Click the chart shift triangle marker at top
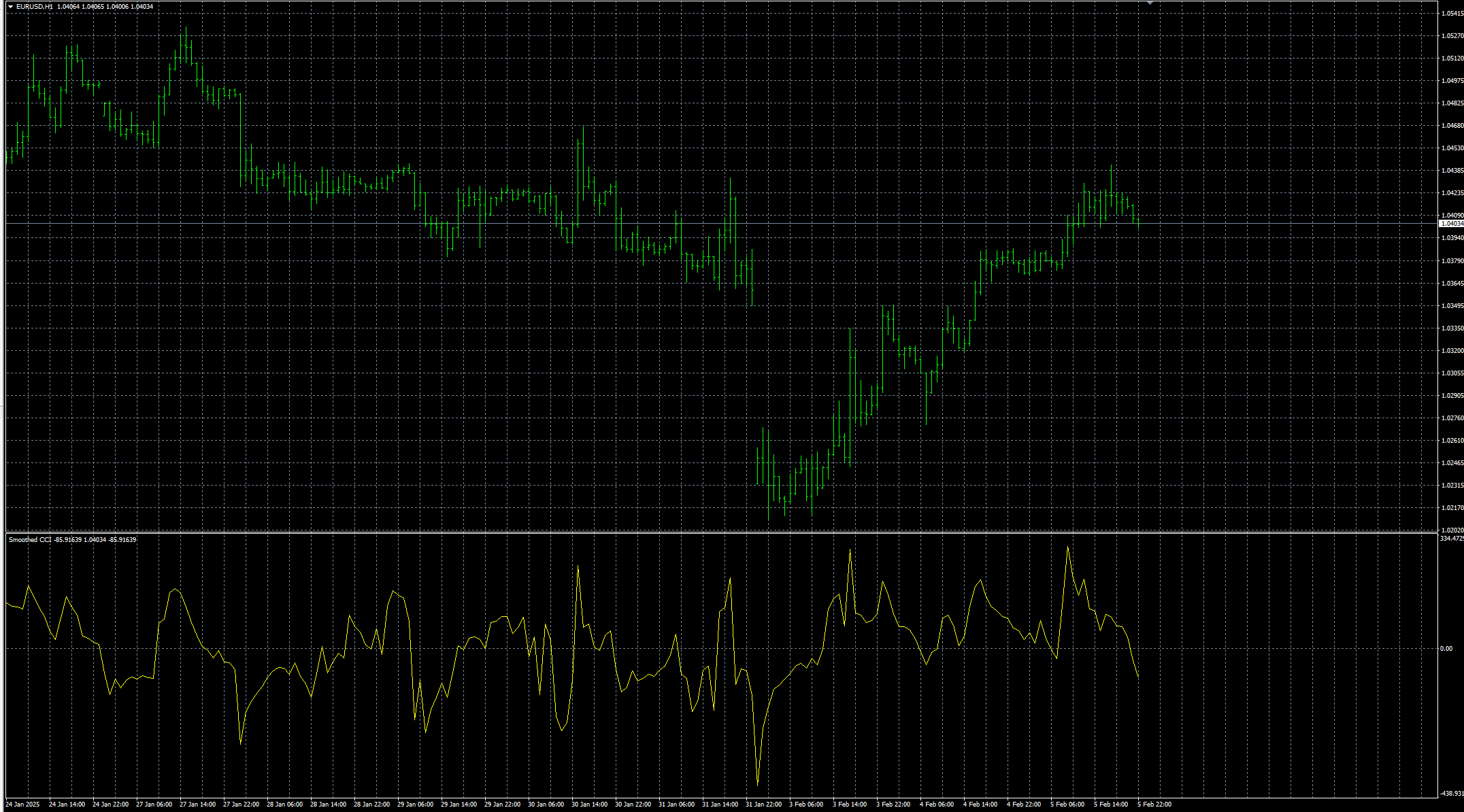Viewport: 1464px width, 812px height. 1150,3
